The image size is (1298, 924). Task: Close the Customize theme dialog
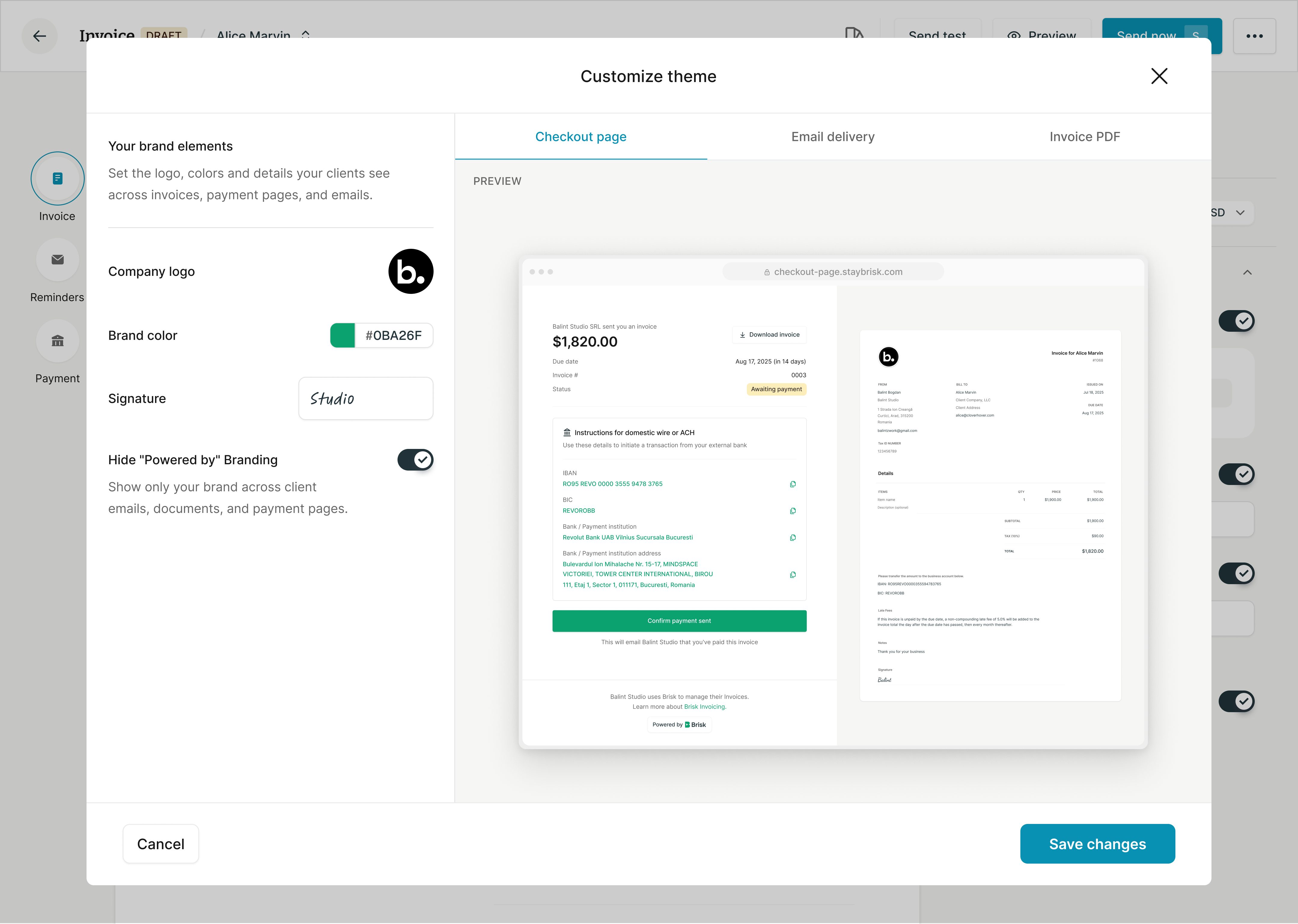tap(1159, 76)
